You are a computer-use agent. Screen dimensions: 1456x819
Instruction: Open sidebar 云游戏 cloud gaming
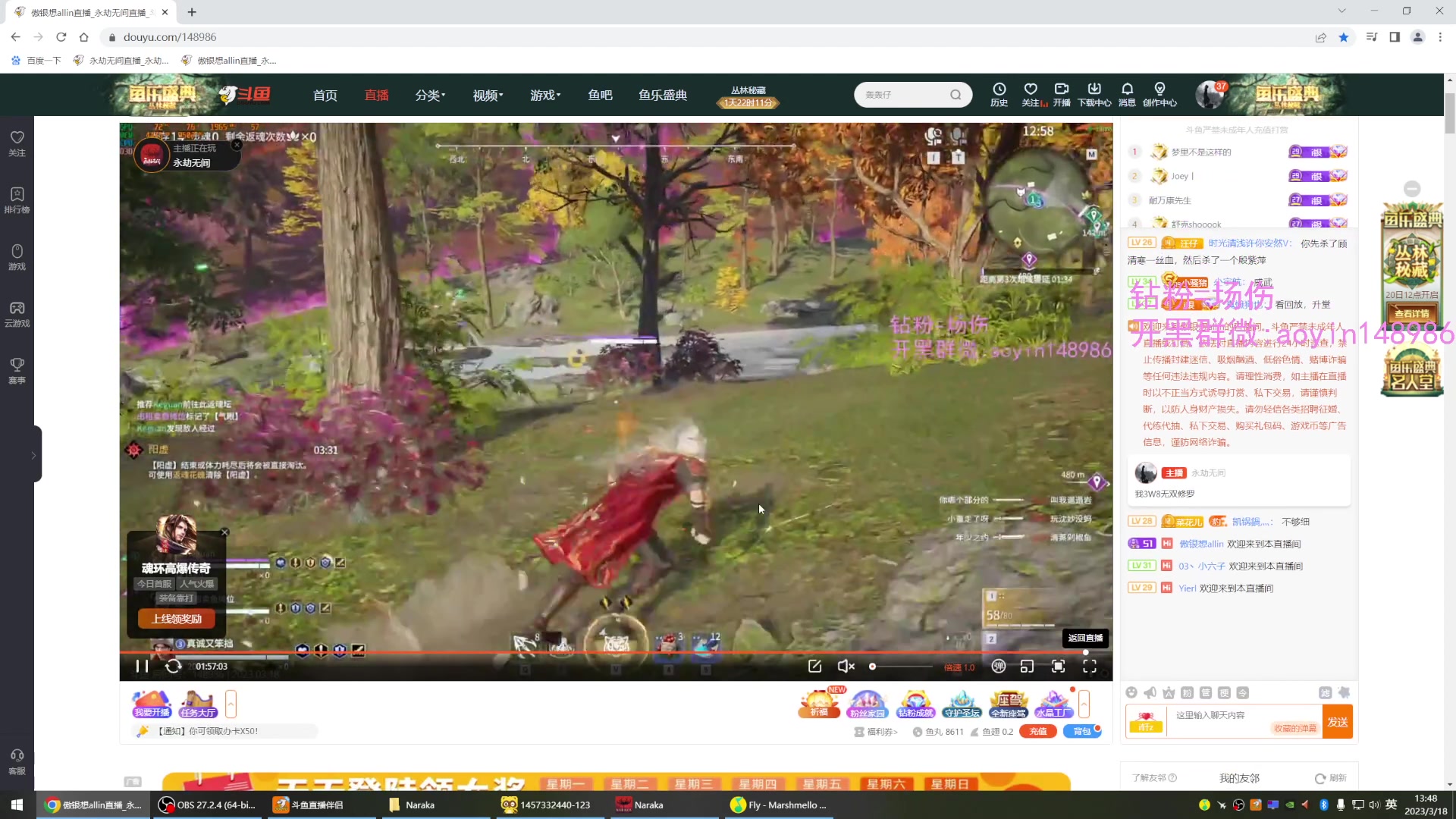click(17, 313)
